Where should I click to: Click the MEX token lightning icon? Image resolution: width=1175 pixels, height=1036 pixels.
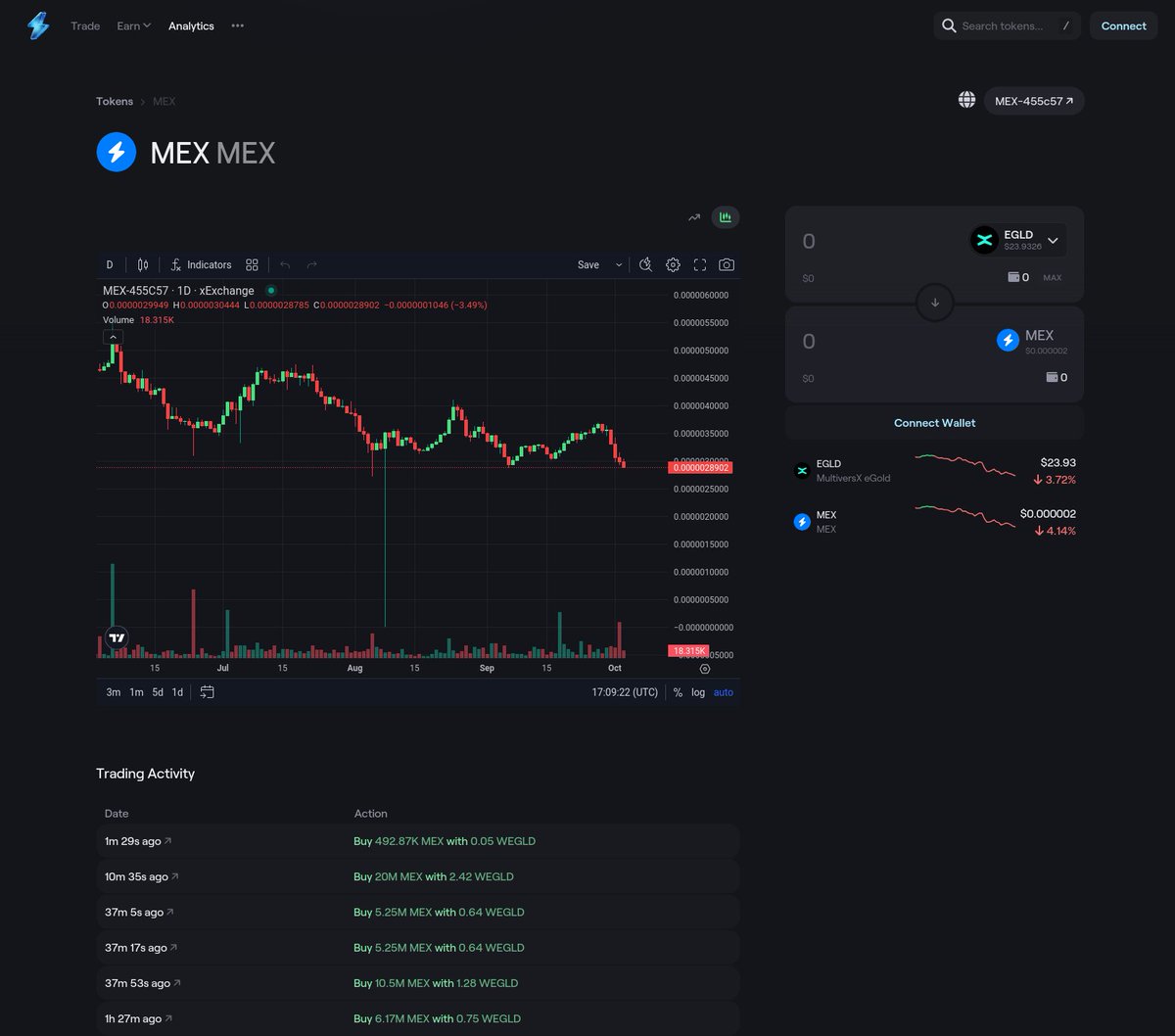(116, 152)
